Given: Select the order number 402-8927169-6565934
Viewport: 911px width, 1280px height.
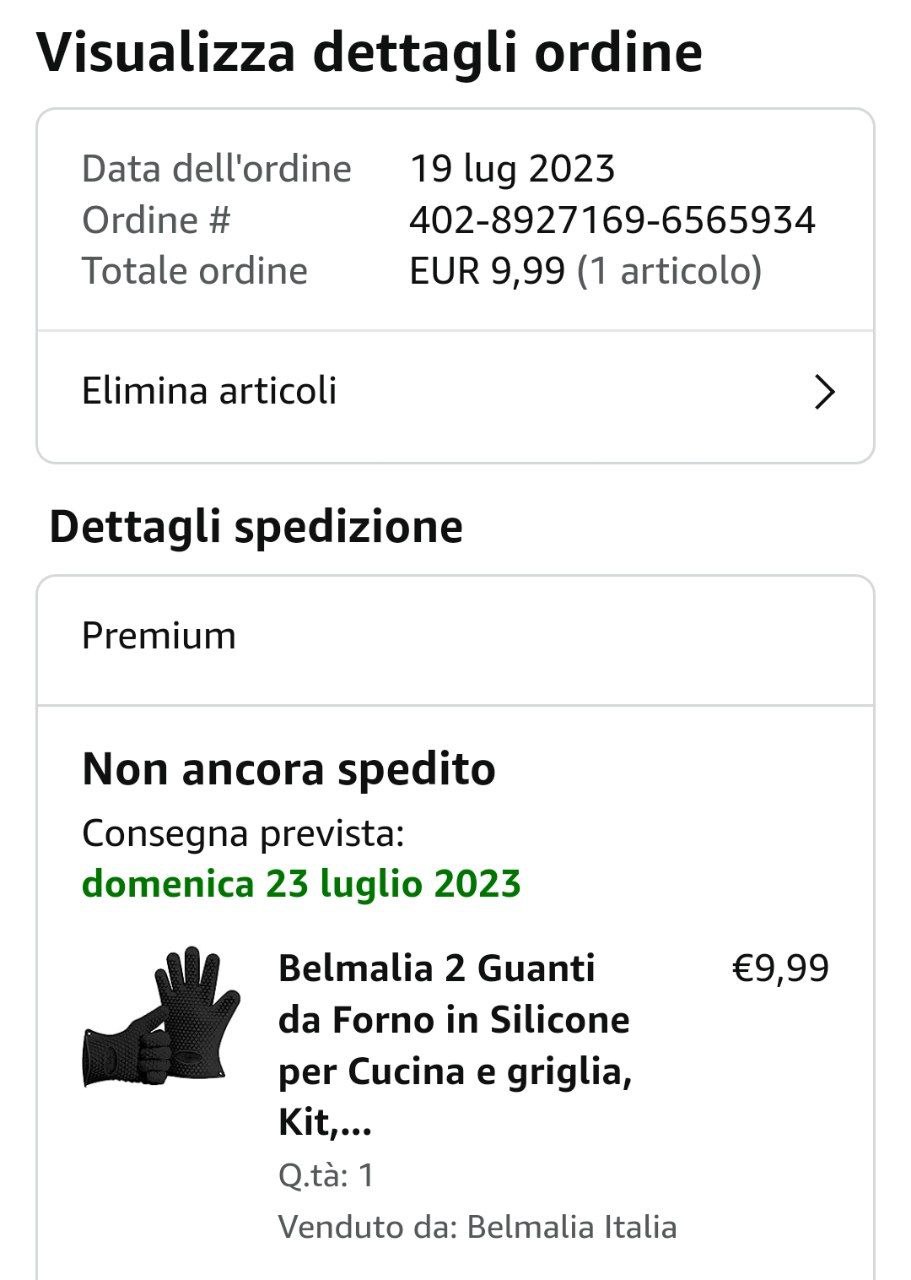Looking at the screenshot, I should pyautogui.click(x=612, y=220).
